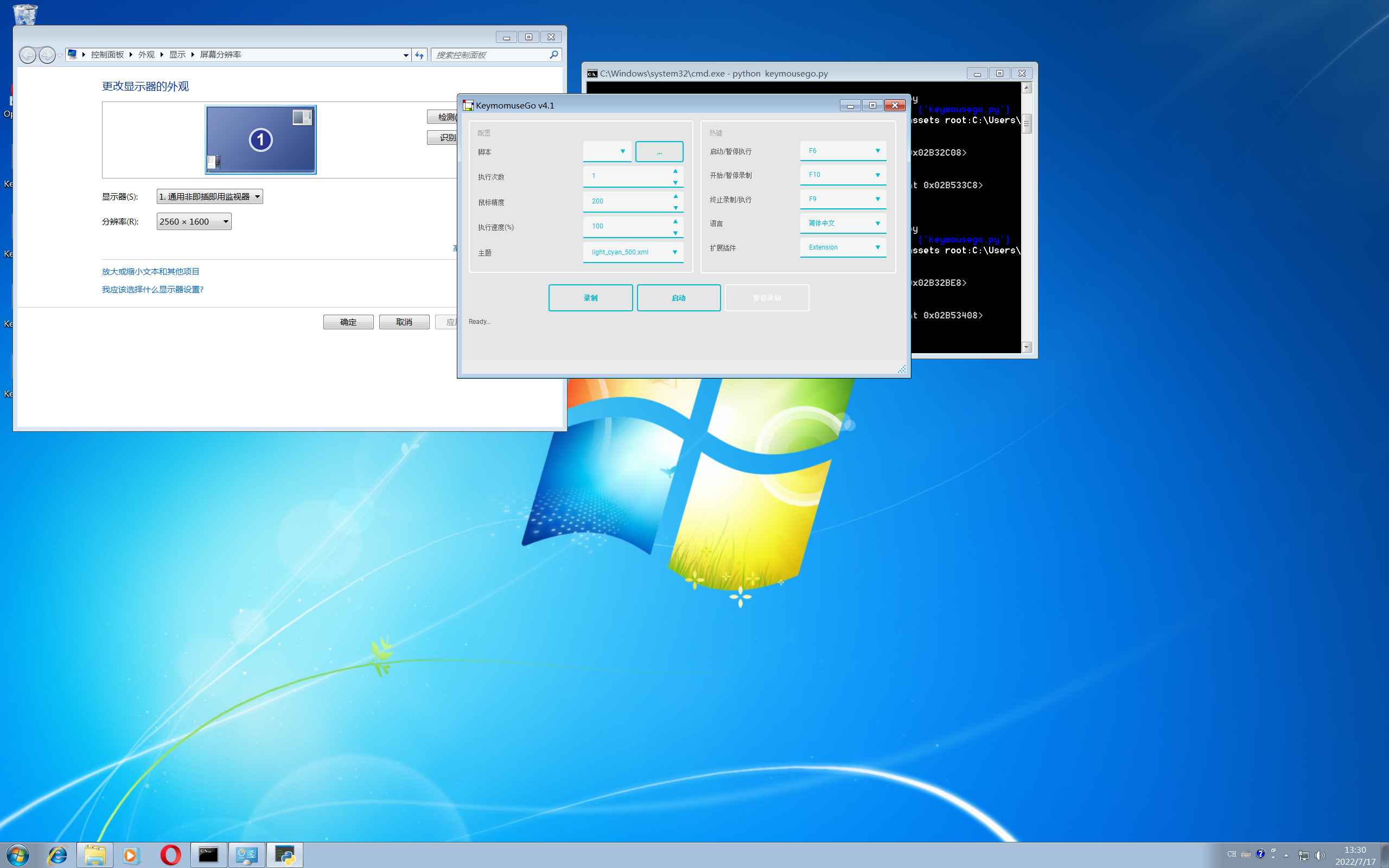Decrease execution speed (执行速度) down arrow
Viewport: 1389px width, 868px height.
click(675, 233)
